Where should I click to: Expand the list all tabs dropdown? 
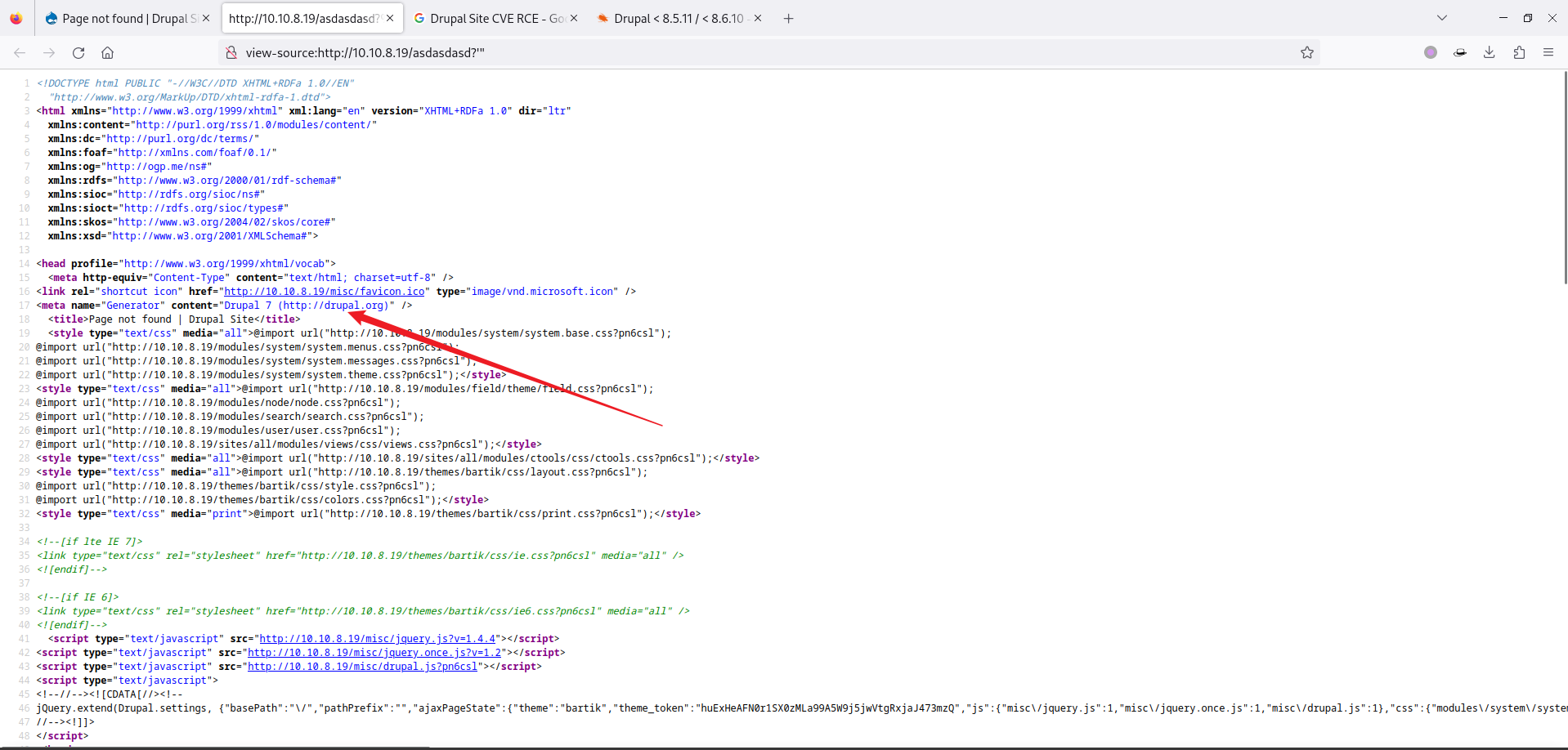[x=1442, y=18]
